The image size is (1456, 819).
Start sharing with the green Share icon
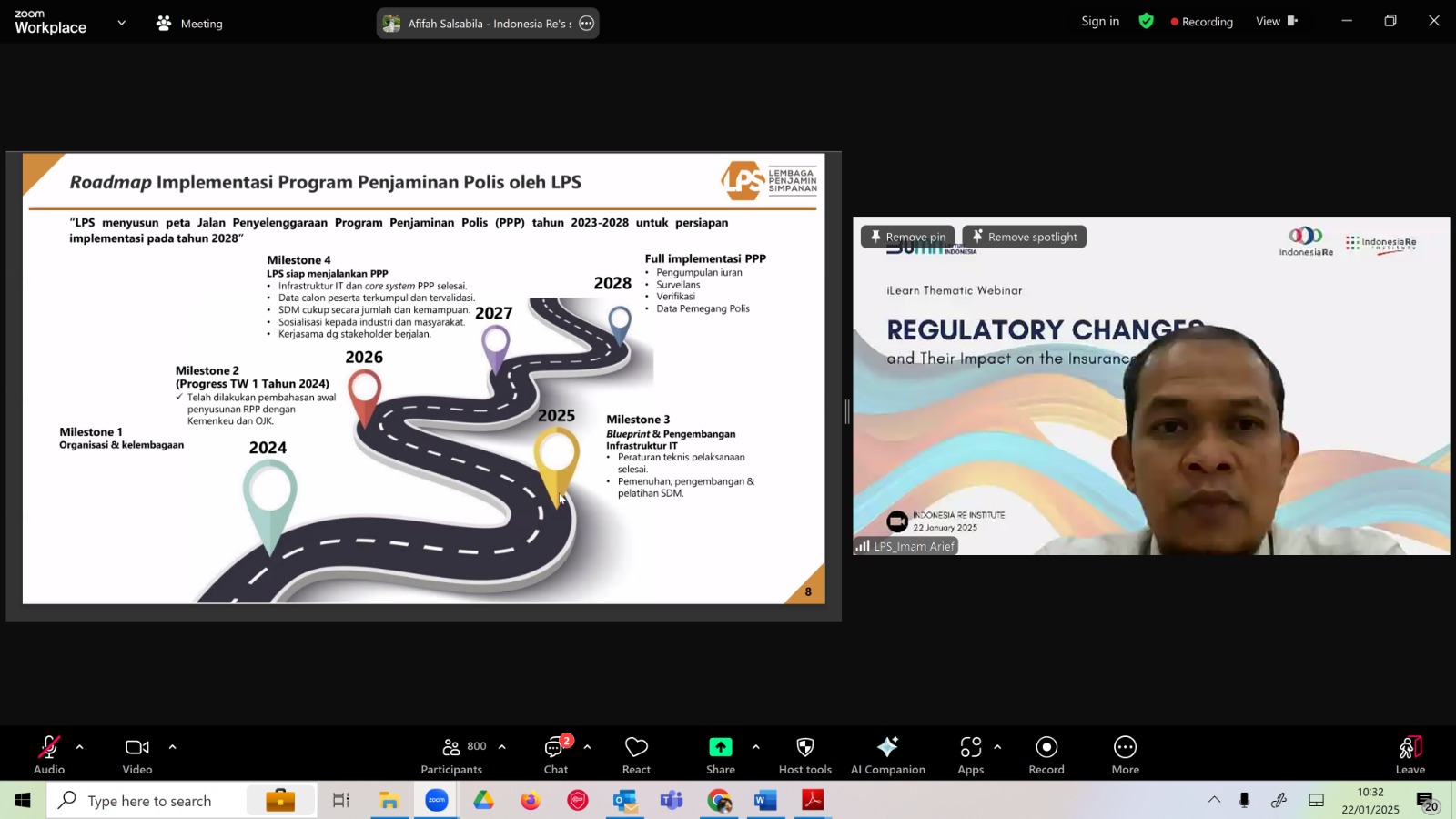720,755
